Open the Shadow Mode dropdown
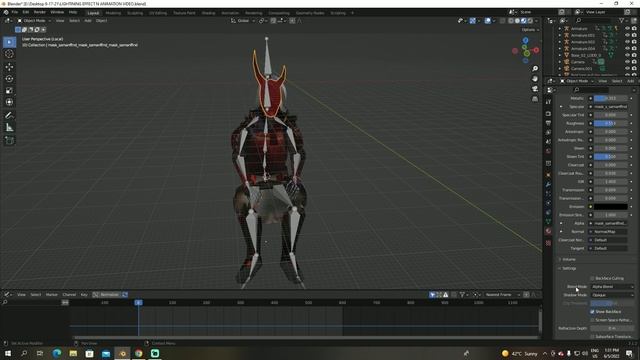Viewport: 640px width, 360px height. pos(612,295)
